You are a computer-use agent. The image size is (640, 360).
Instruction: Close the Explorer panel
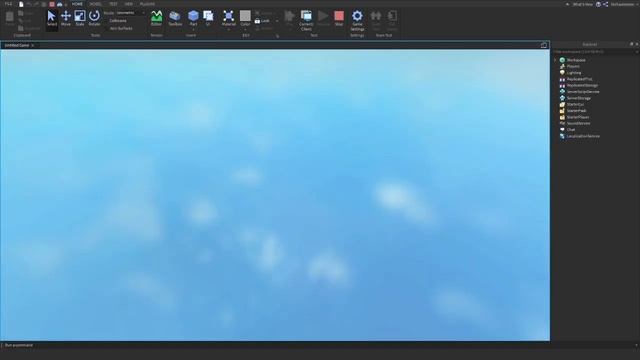pyautogui.click(x=637, y=44)
